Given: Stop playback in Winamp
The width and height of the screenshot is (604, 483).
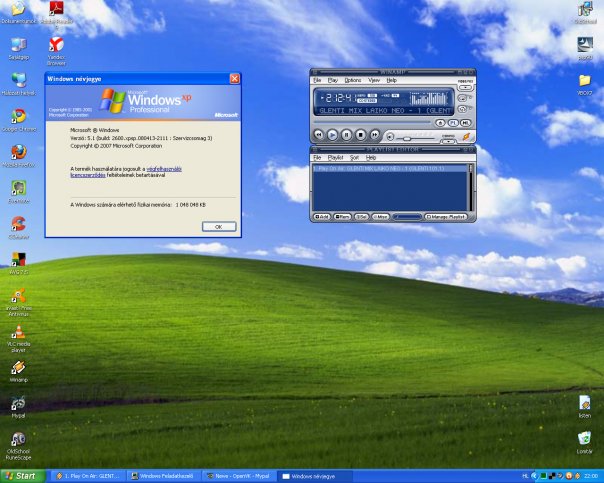Looking at the screenshot, I should (x=361, y=135).
